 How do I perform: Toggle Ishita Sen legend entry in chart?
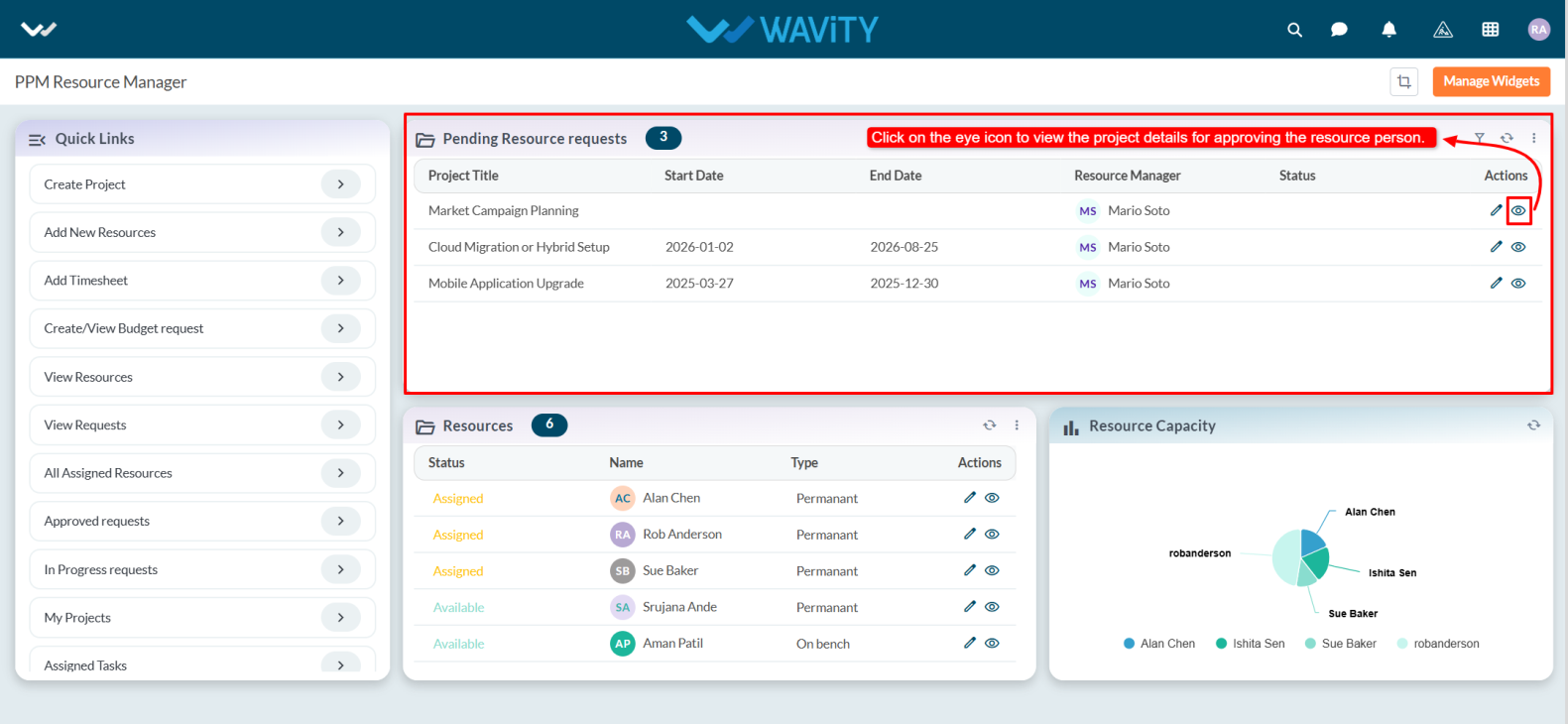[x=1251, y=644]
